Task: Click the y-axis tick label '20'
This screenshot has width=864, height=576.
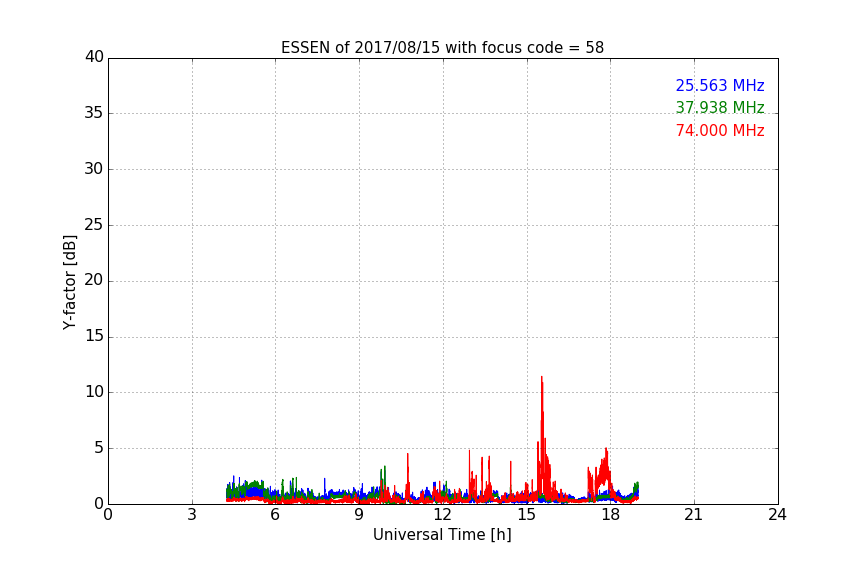Action: (94, 281)
